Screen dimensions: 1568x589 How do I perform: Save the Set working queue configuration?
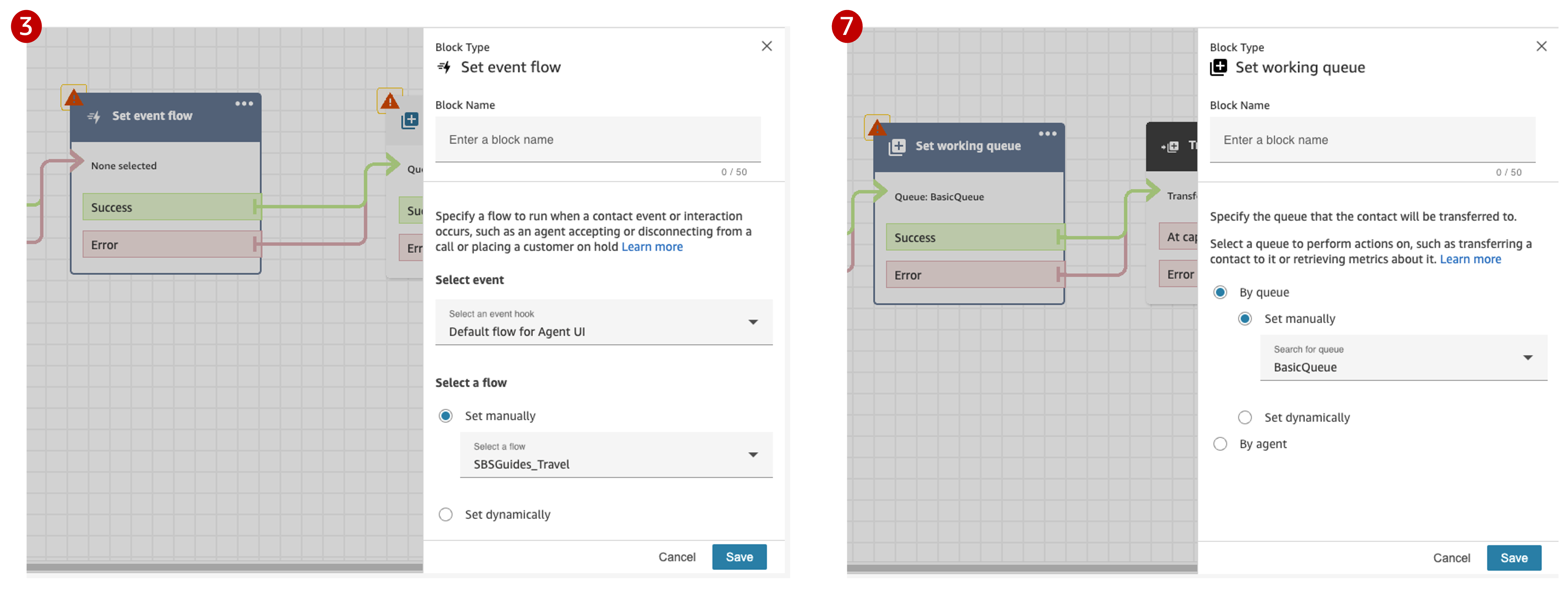1514,557
